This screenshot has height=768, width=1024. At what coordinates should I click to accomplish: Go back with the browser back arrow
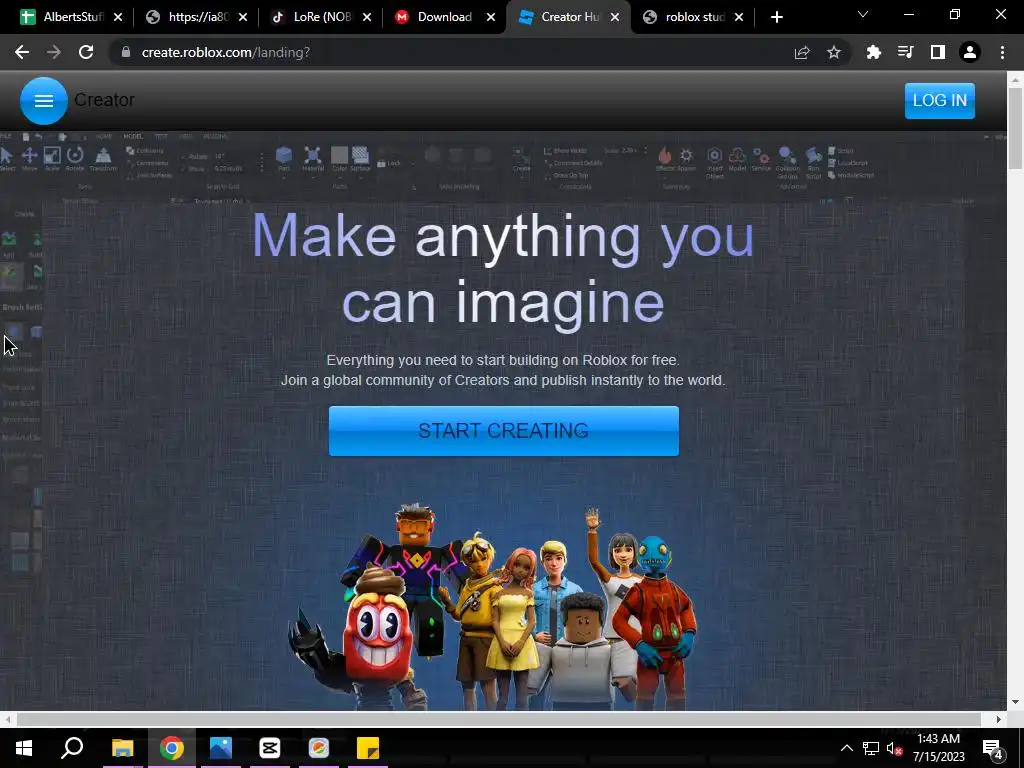pyautogui.click(x=22, y=52)
